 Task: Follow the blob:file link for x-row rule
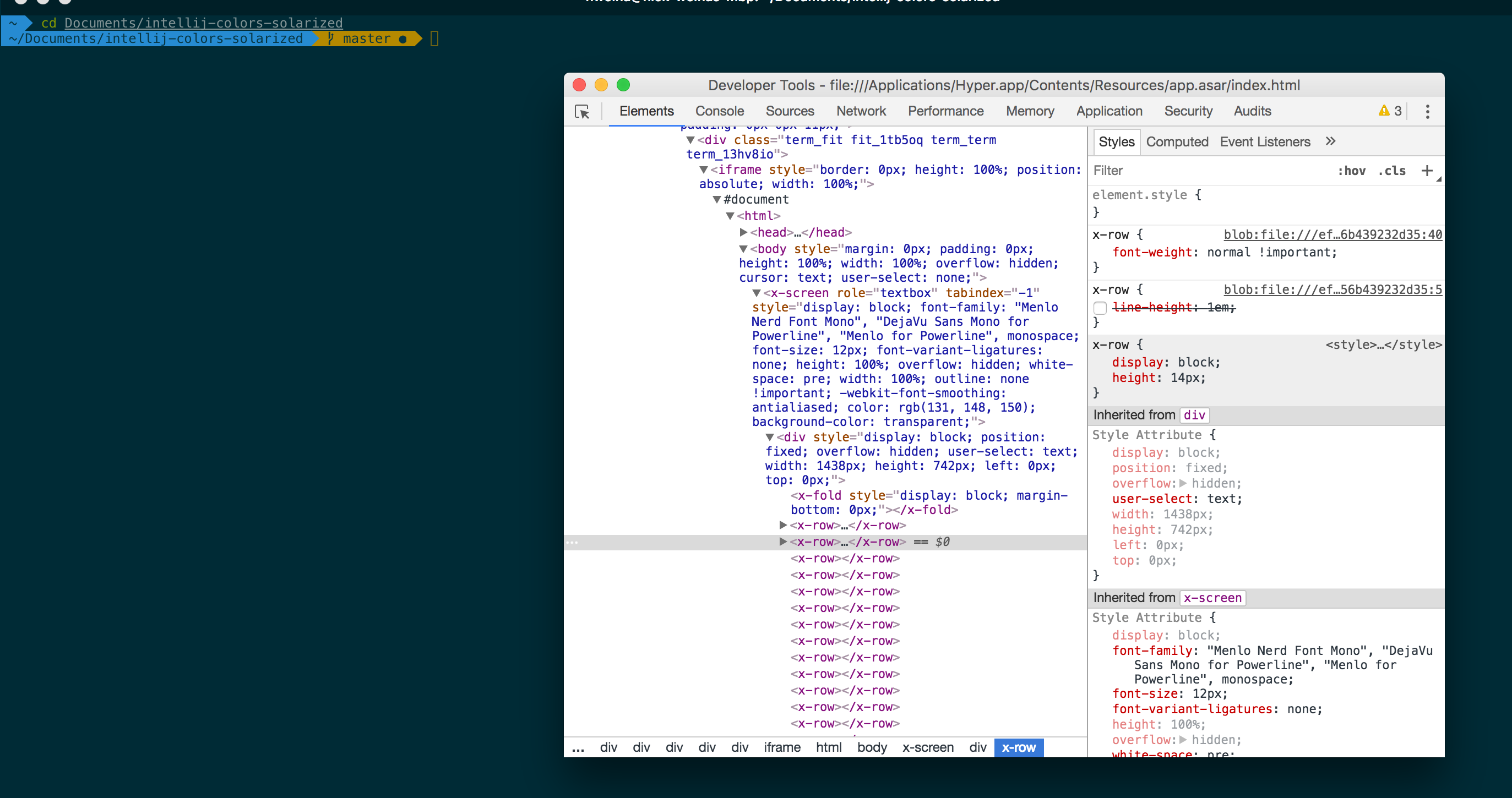coord(1332,234)
